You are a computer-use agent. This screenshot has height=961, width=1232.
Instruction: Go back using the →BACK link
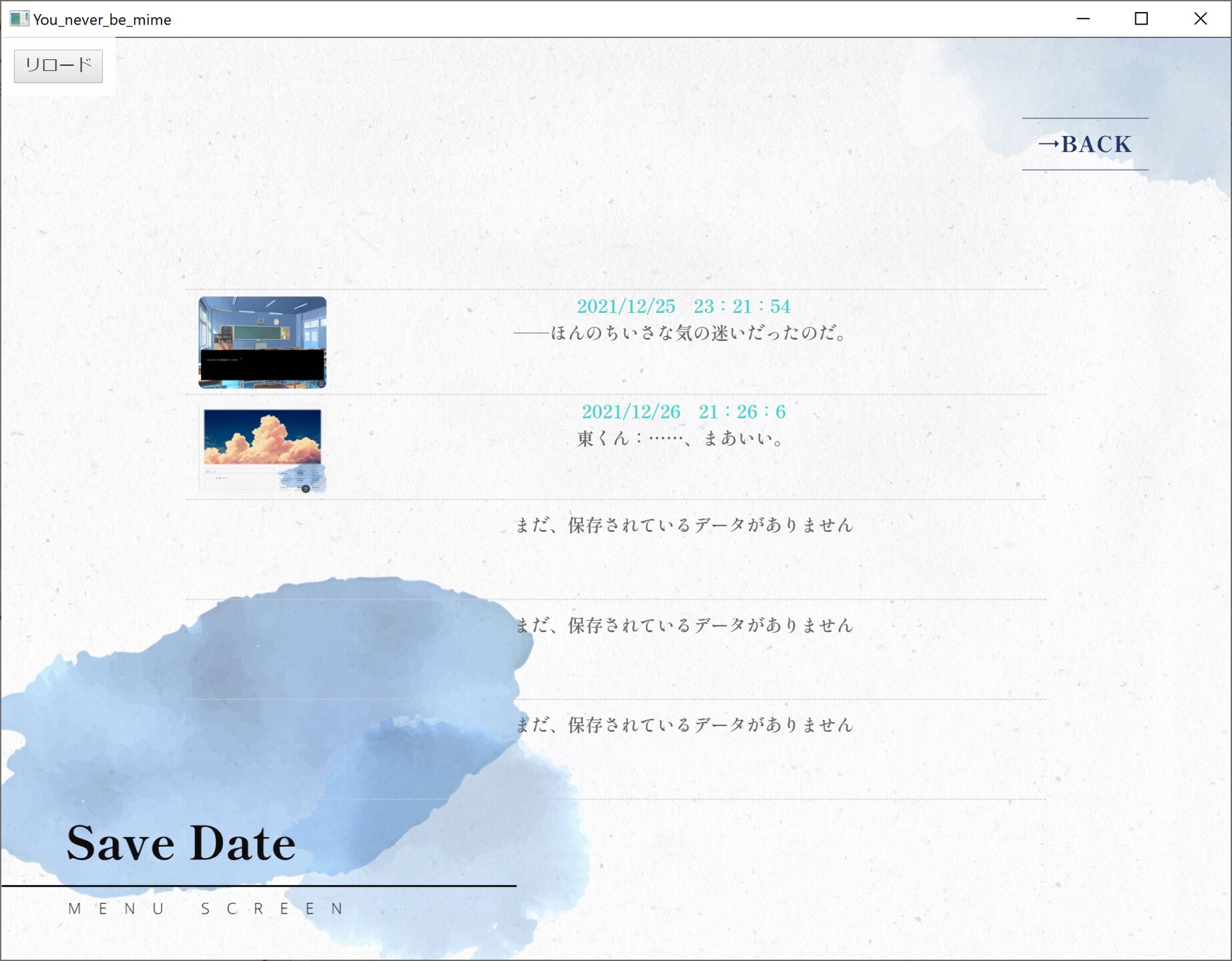pyautogui.click(x=1085, y=144)
